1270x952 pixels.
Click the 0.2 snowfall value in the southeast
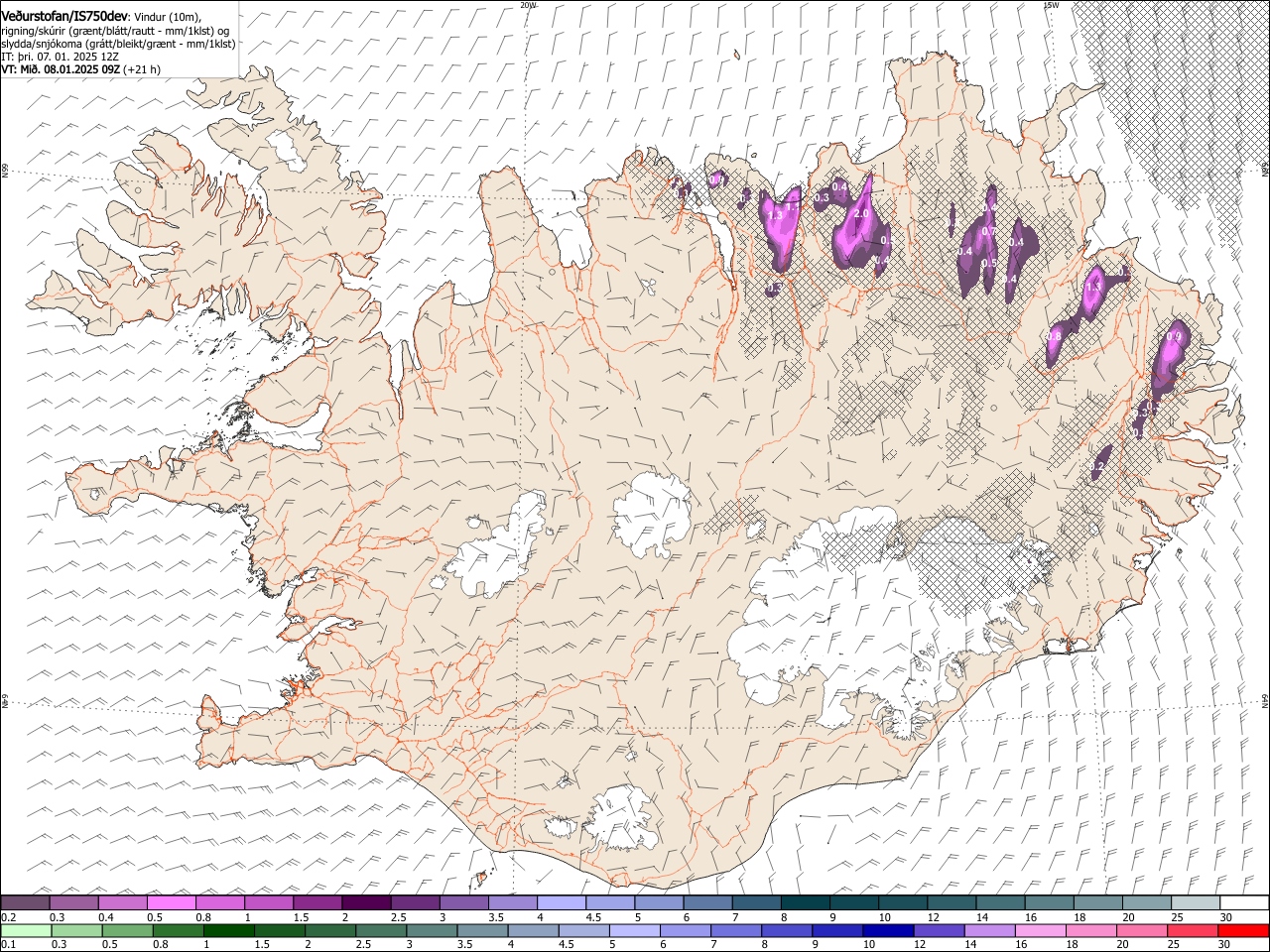point(1097,465)
